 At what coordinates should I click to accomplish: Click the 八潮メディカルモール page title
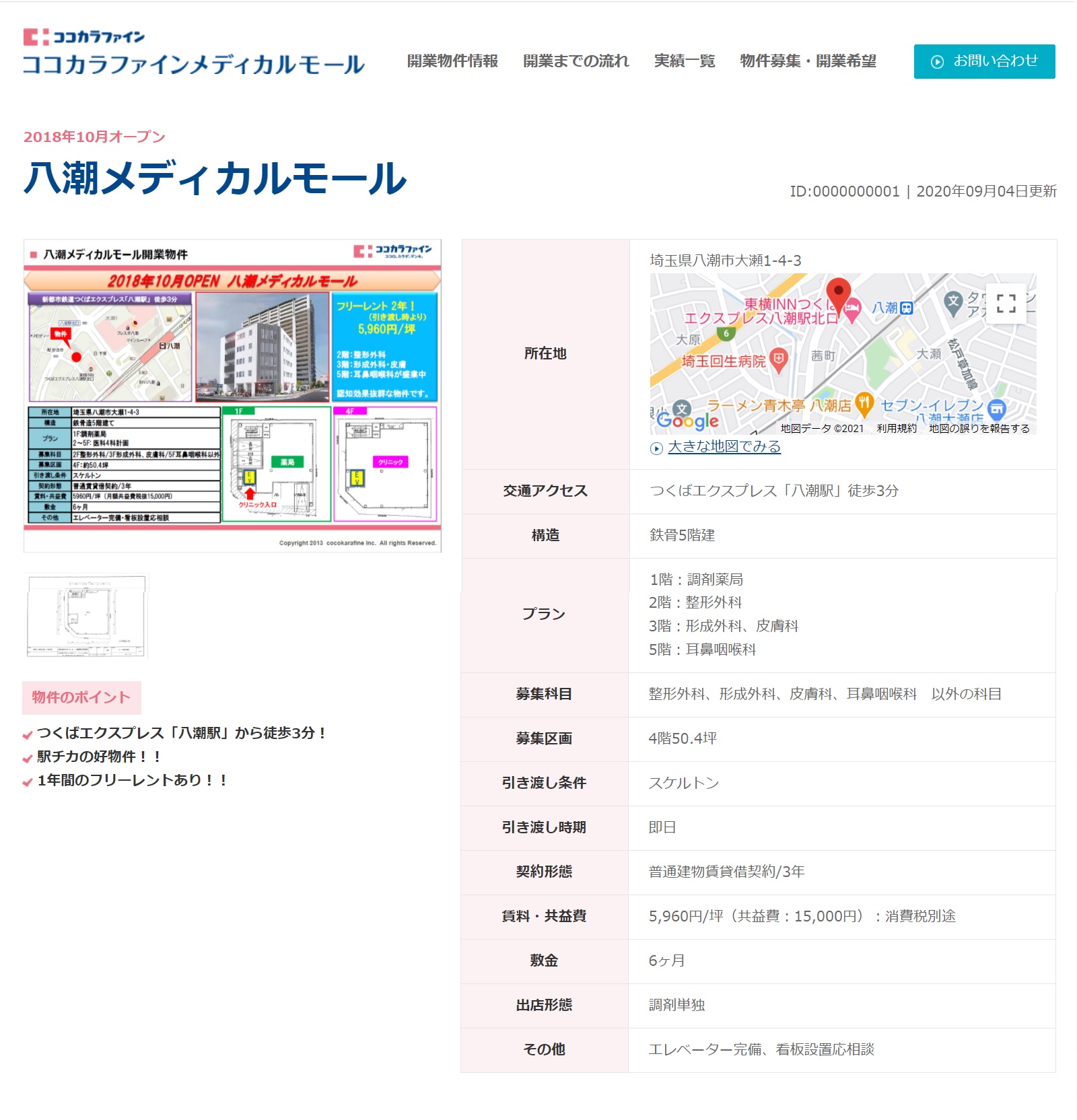pyautogui.click(x=215, y=178)
